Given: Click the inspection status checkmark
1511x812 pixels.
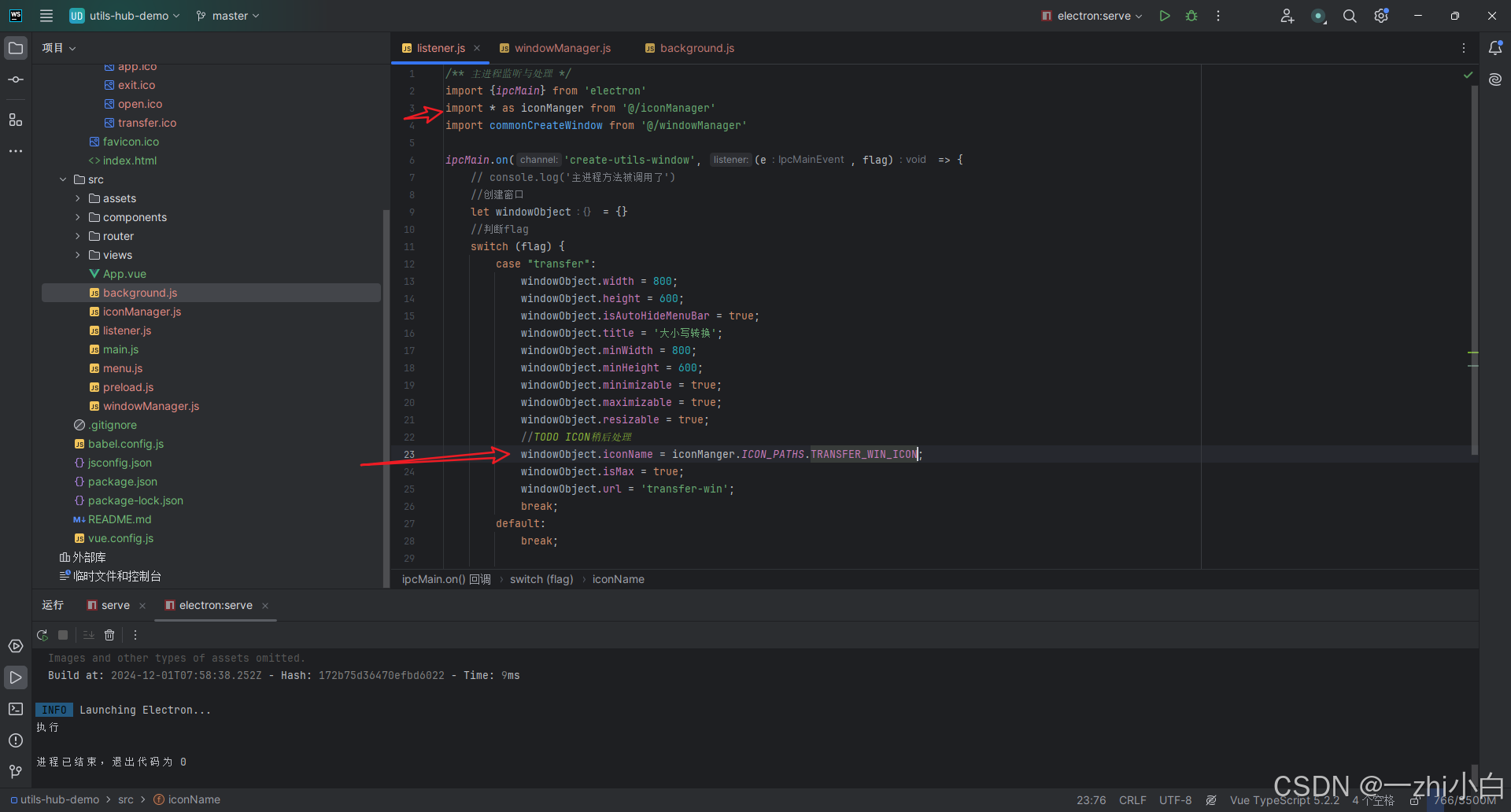Looking at the screenshot, I should point(1468,75).
